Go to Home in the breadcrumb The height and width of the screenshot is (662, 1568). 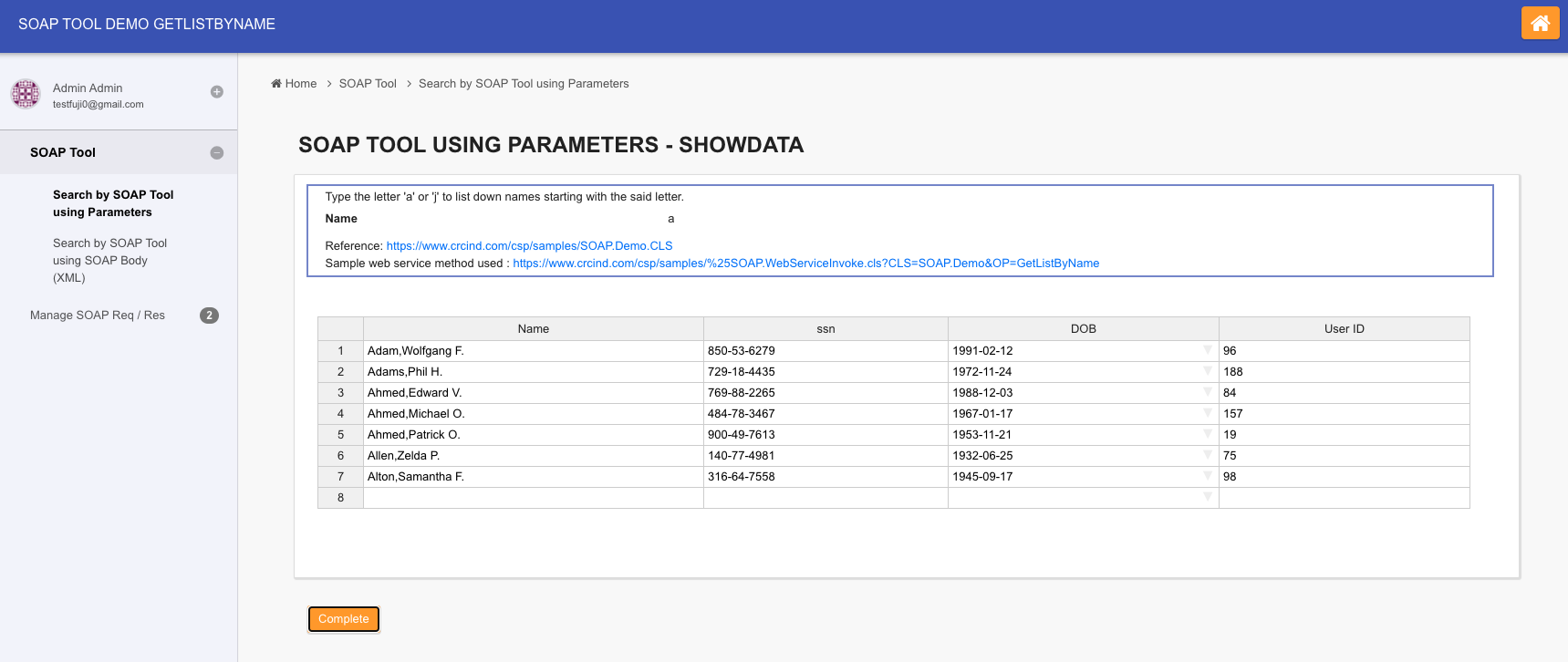tap(294, 84)
